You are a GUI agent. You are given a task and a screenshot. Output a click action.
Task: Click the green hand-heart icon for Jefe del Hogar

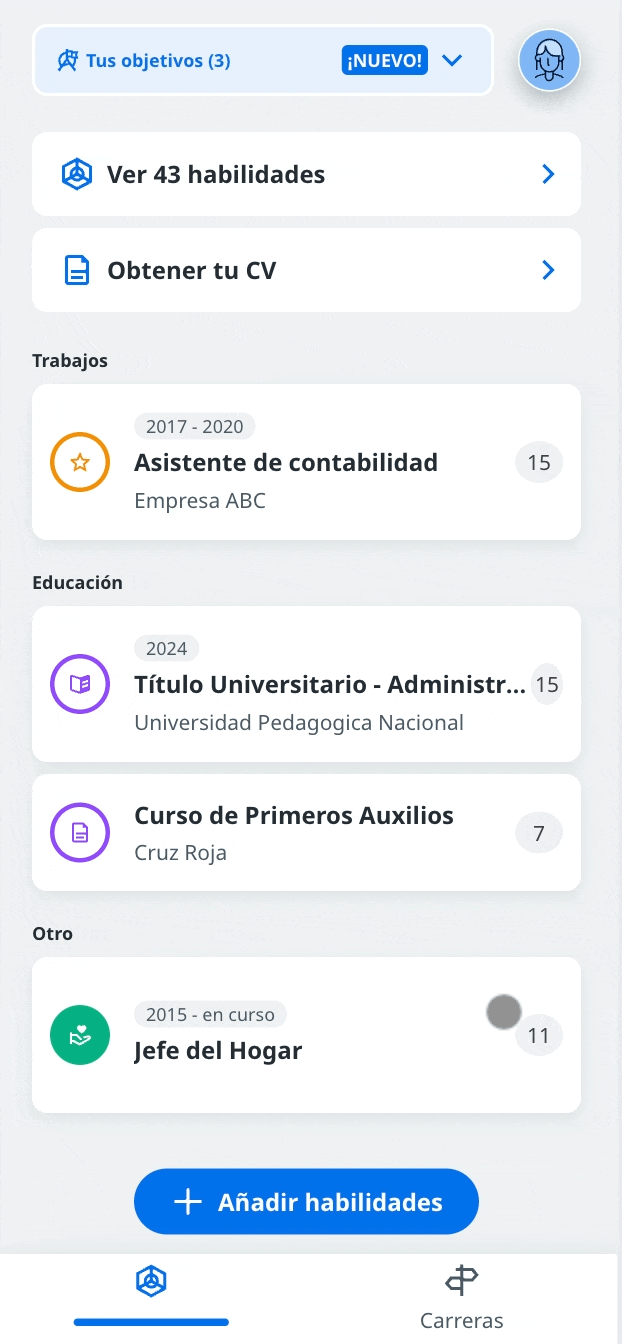80,1035
